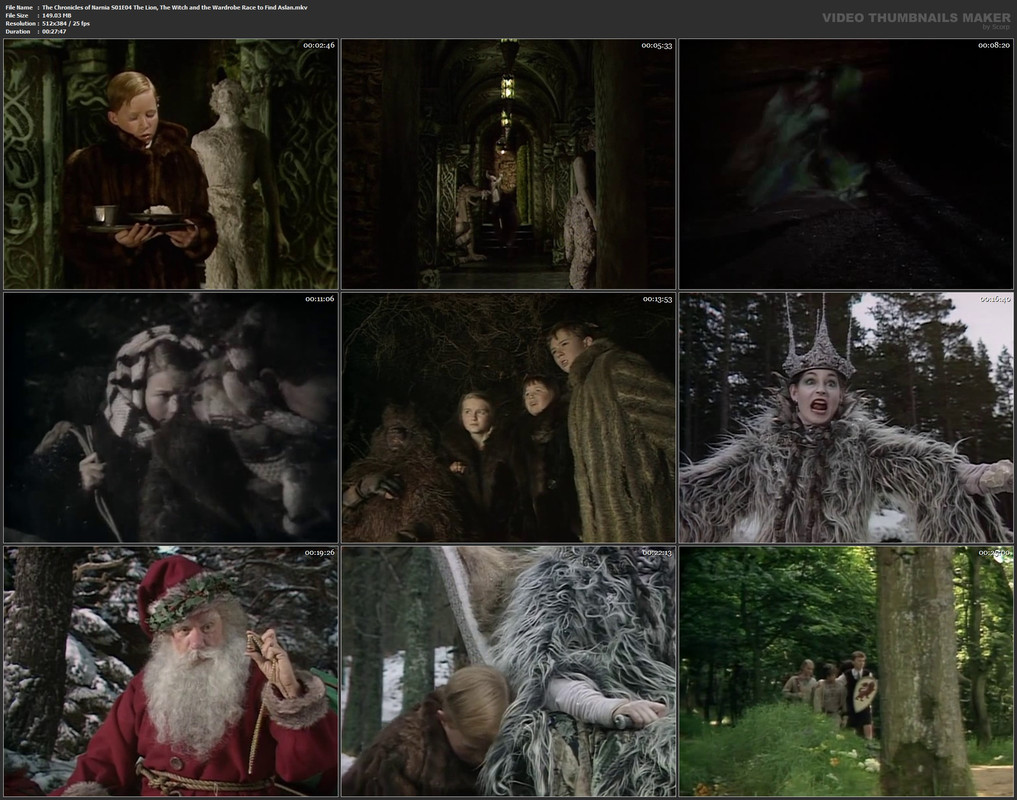
Task: Click the File Name label in header
Action: point(19,7)
